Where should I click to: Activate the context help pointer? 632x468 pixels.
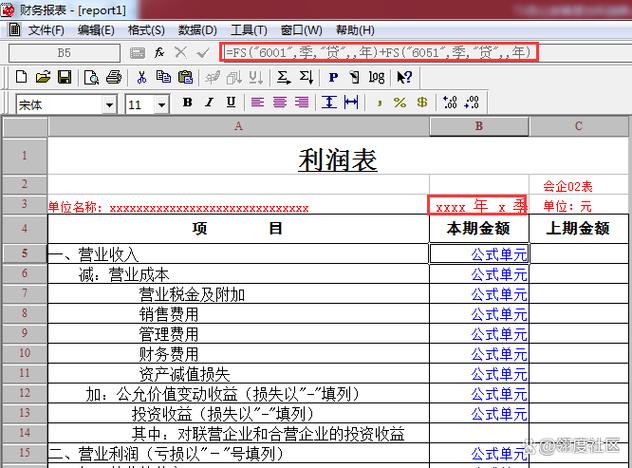point(404,77)
